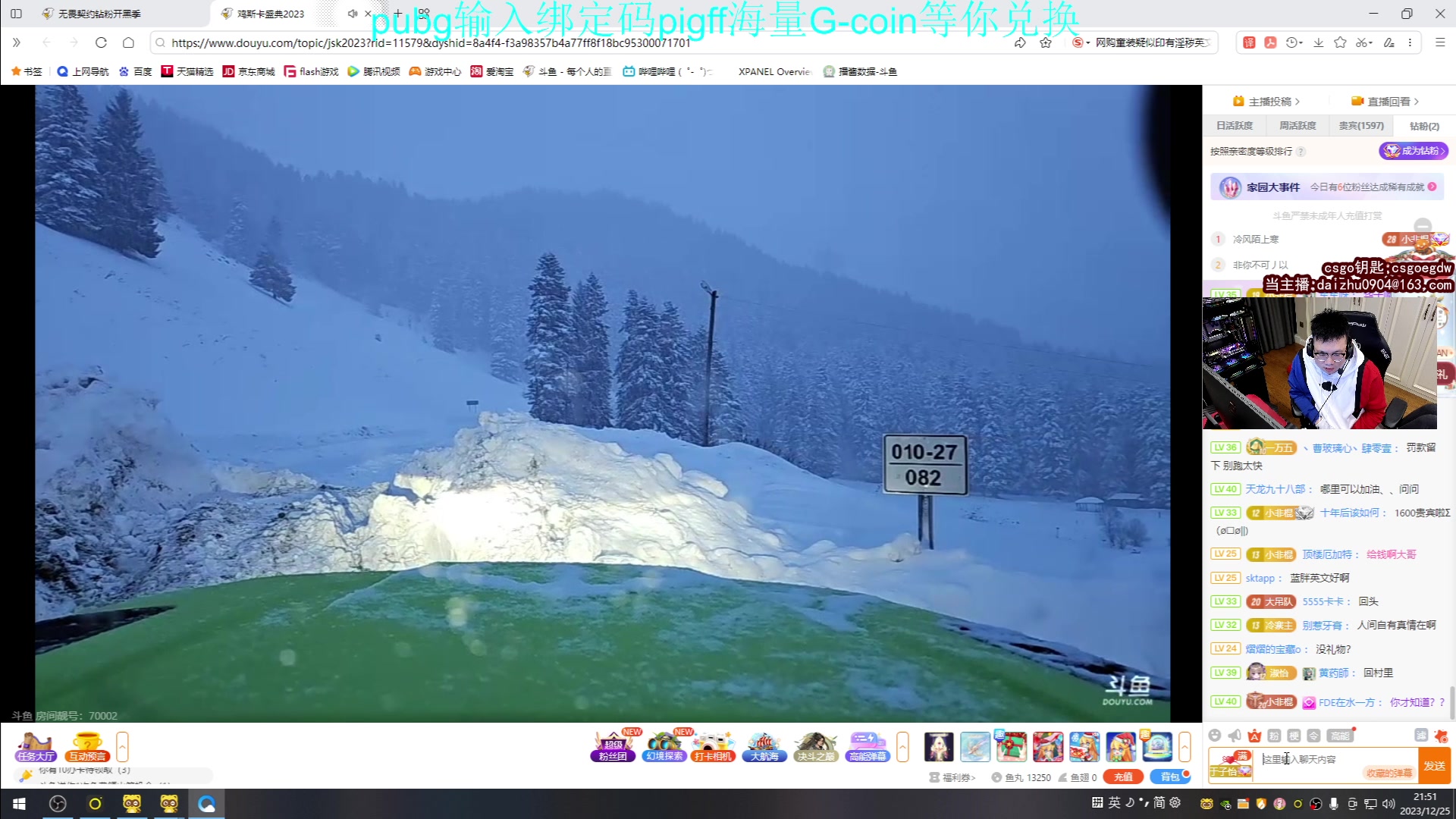Image resolution: width=1456 pixels, height=819 pixels.
Task: Switch to the 周活跃度 tab
Action: pos(1298,126)
